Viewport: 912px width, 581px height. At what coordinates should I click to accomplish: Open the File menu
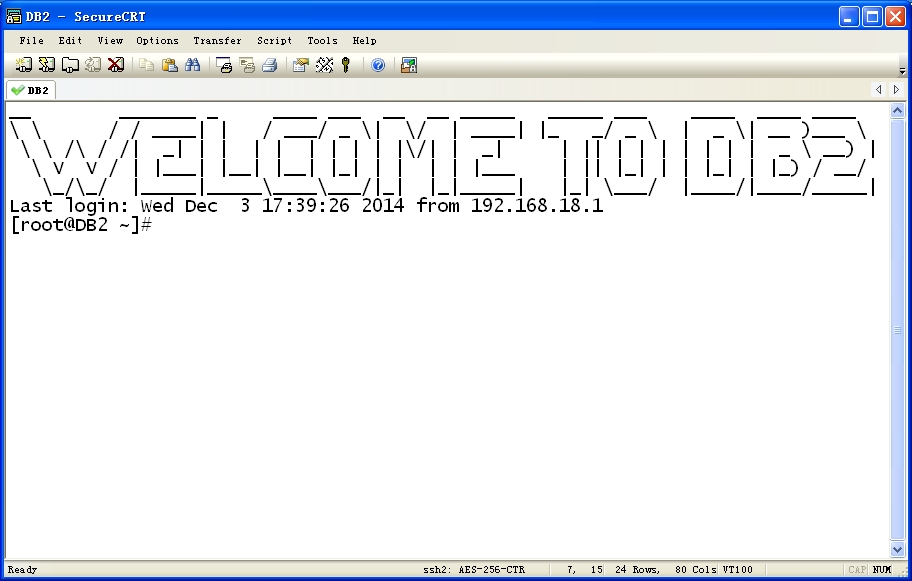click(31, 41)
